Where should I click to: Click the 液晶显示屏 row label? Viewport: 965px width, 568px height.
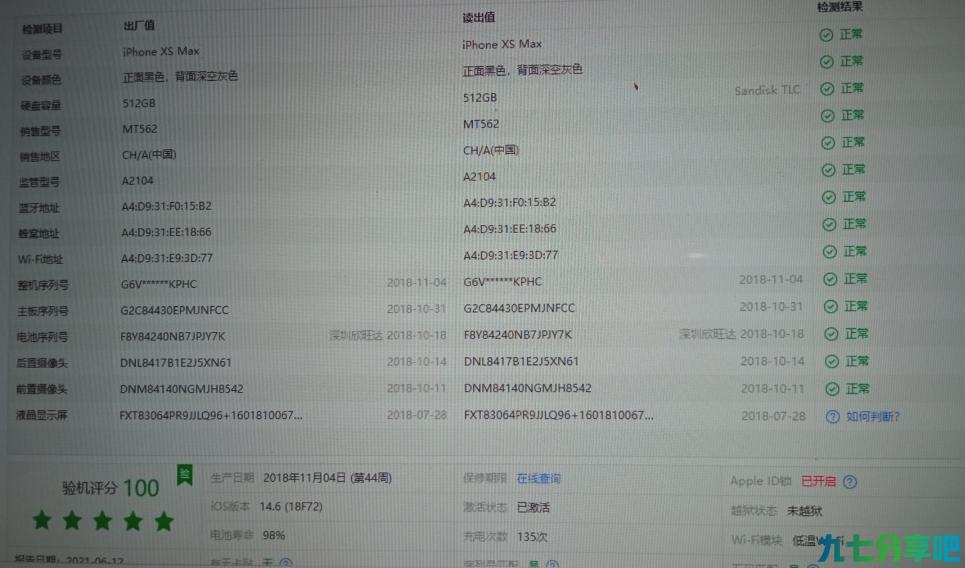pos(42,415)
